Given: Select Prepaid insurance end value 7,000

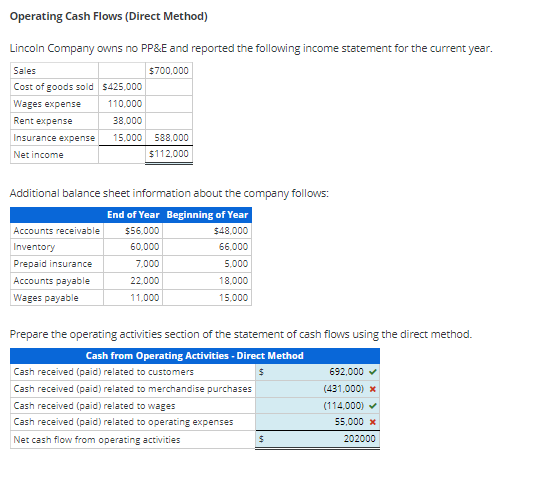Looking at the screenshot, I should [x=147, y=264].
